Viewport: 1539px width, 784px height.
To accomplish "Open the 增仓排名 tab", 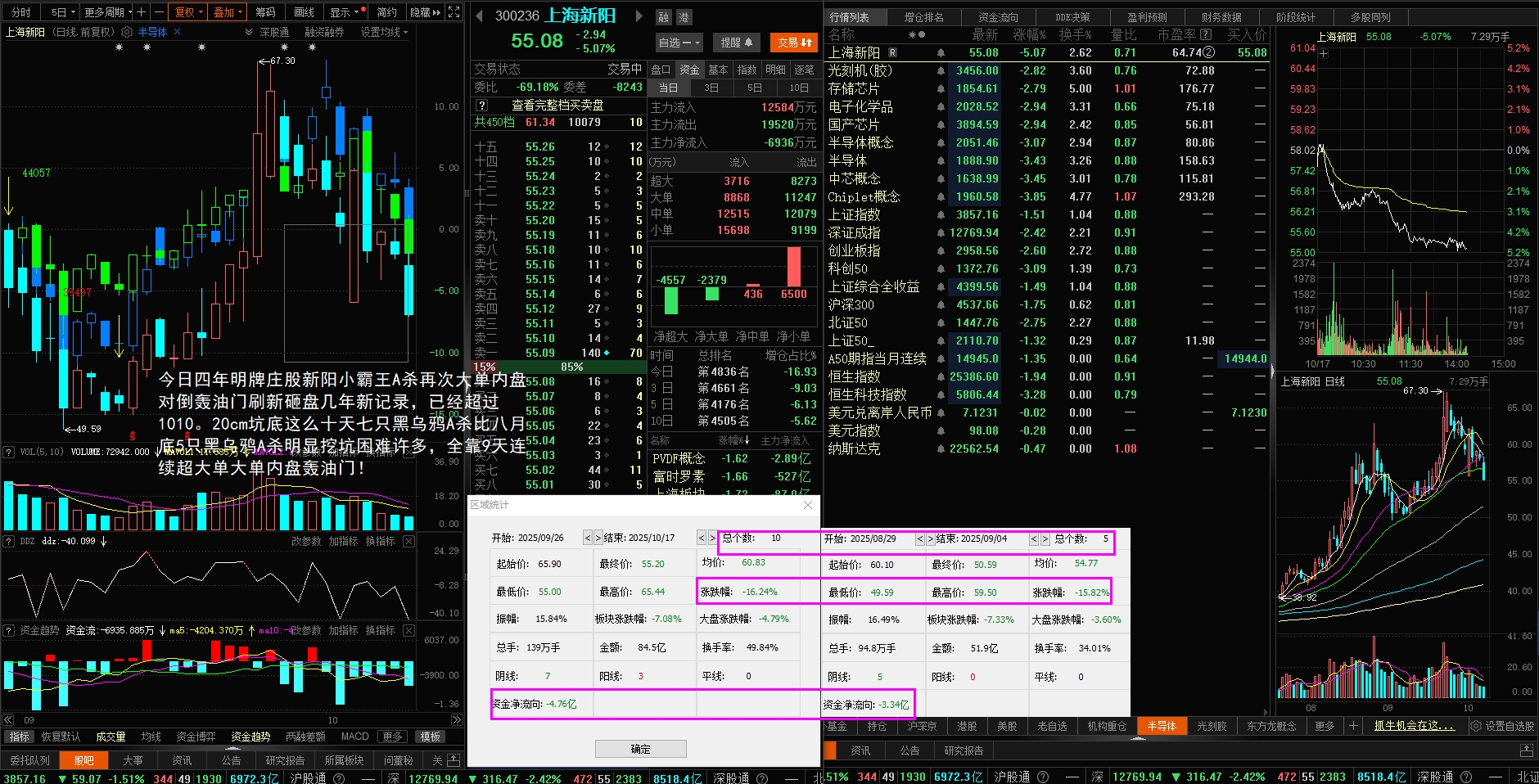I will tap(923, 17).
